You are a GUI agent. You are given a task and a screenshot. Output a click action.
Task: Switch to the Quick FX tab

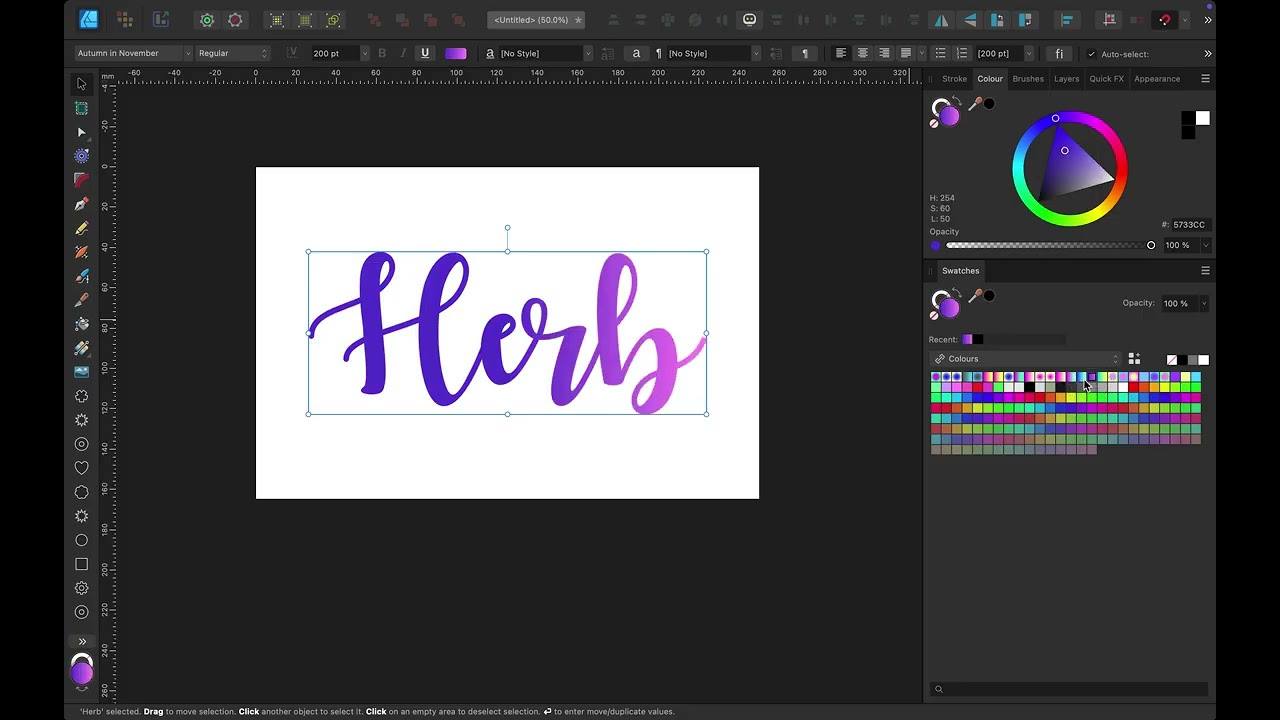[x=1106, y=79]
